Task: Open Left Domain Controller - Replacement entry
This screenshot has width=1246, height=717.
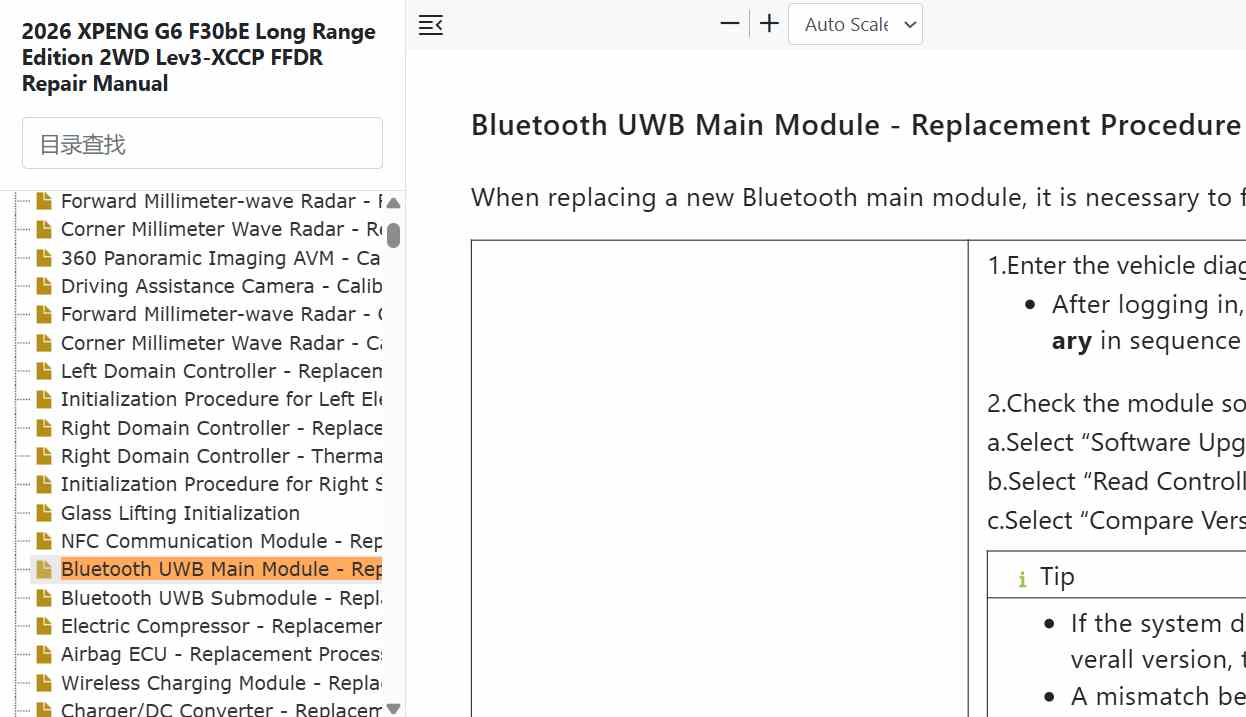Action: pos(221,371)
